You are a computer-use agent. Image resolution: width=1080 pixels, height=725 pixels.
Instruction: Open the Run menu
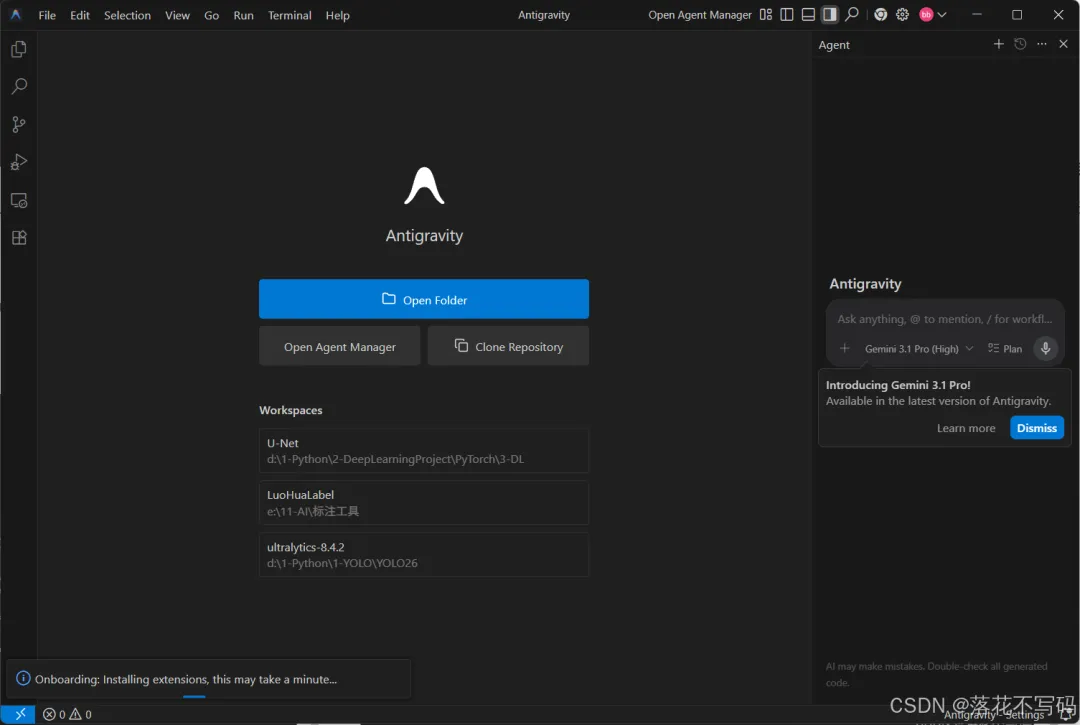point(243,15)
